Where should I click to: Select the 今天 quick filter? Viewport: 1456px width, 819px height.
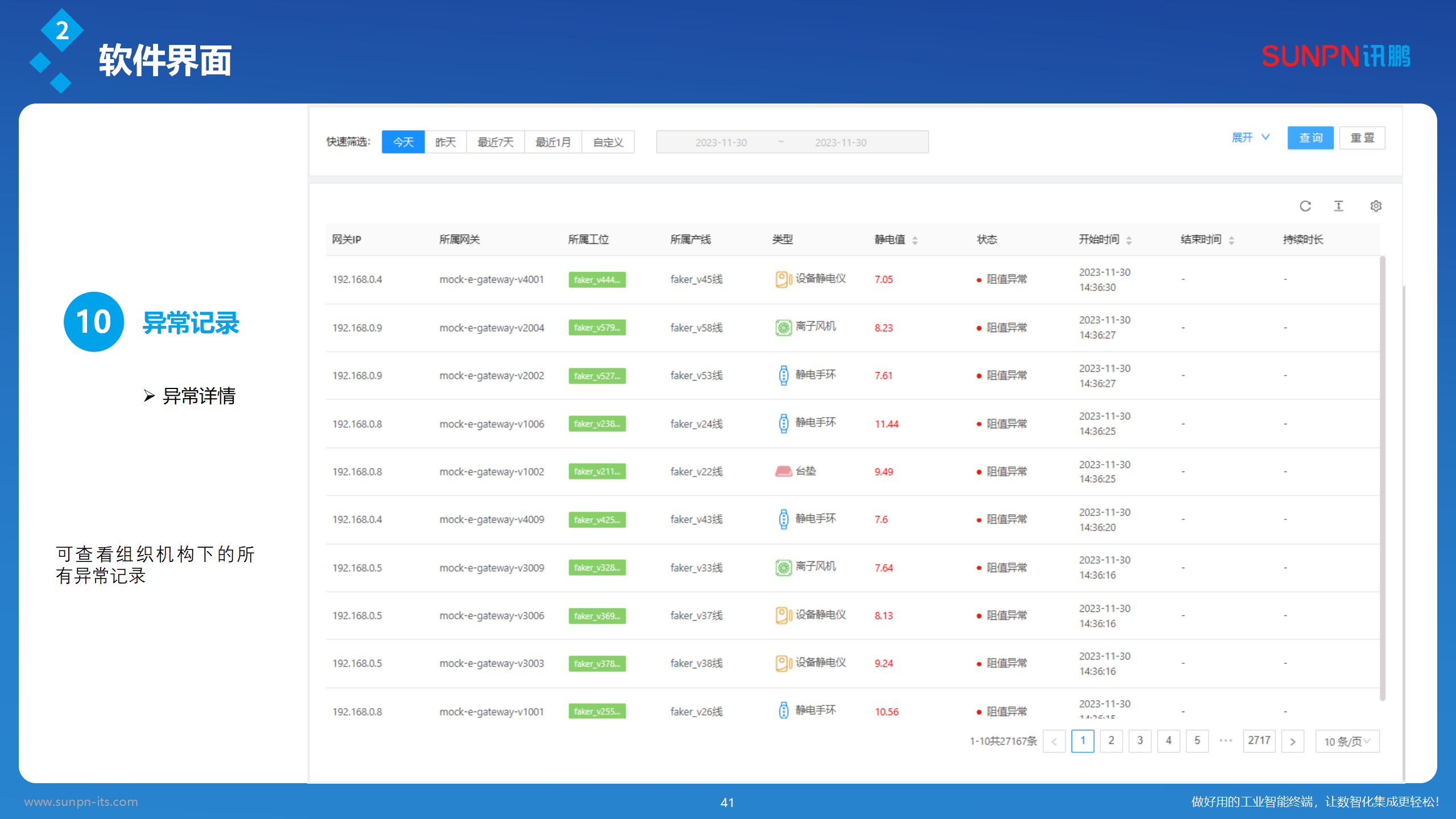pos(403,142)
